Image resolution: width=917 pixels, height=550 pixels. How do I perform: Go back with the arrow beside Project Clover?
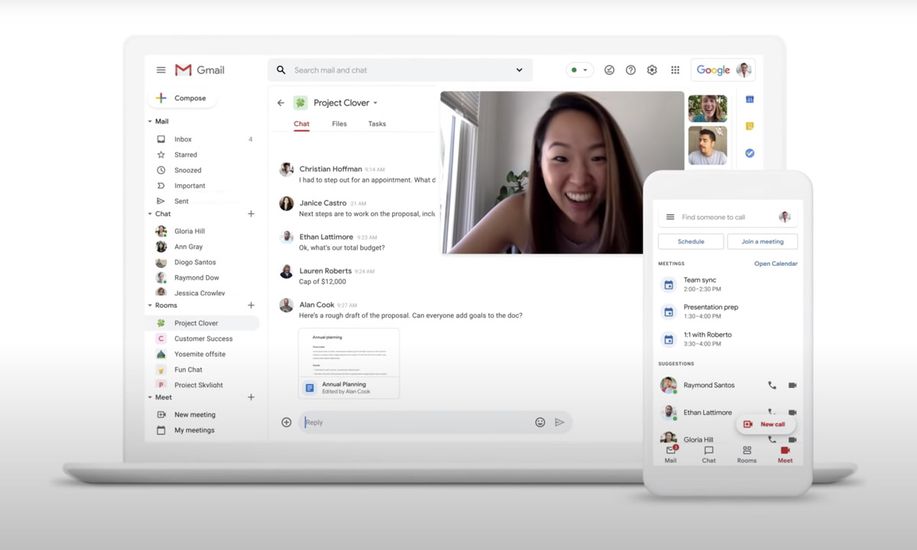click(x=281, y=103)
